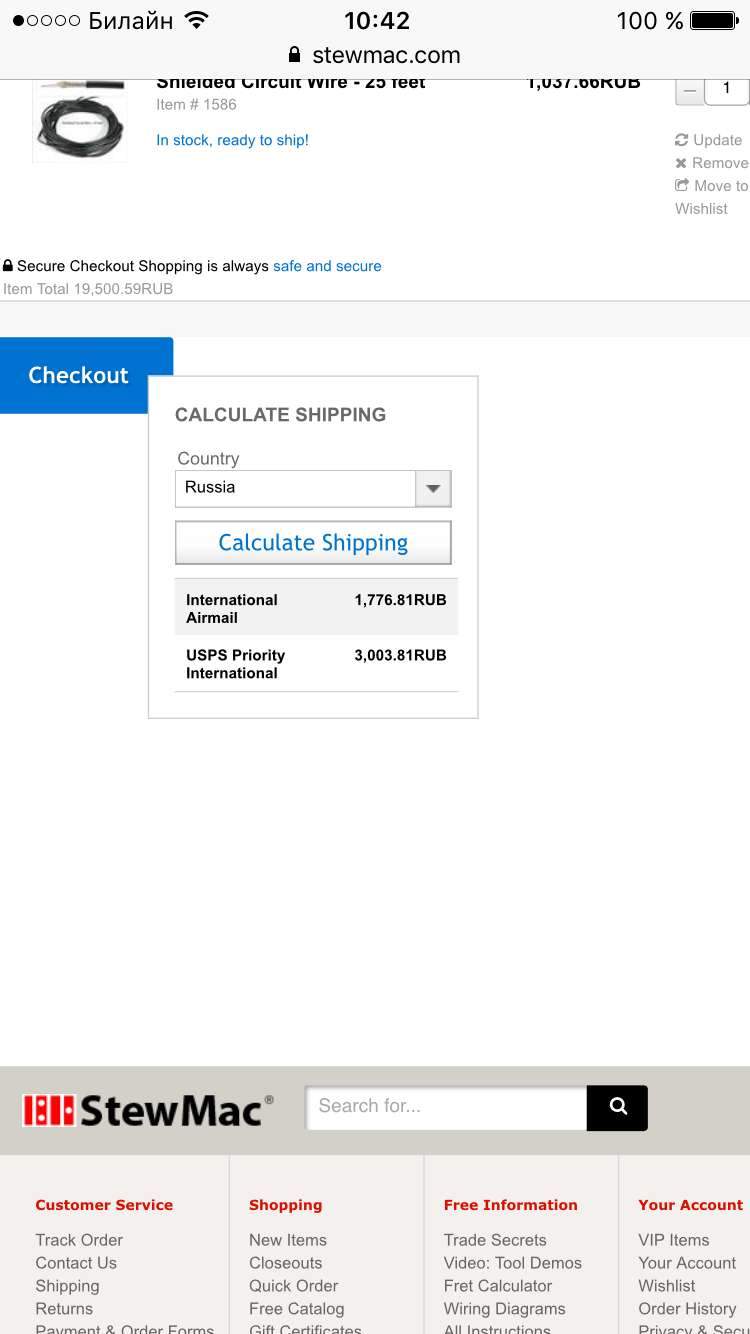Open the StewMac logo homepage
Screen dimensions: 750x1334
148,1110
